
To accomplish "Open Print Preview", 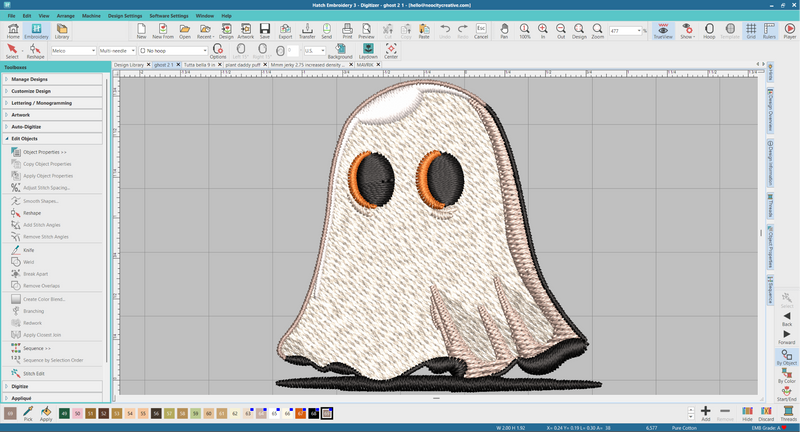I will (366, 31).
